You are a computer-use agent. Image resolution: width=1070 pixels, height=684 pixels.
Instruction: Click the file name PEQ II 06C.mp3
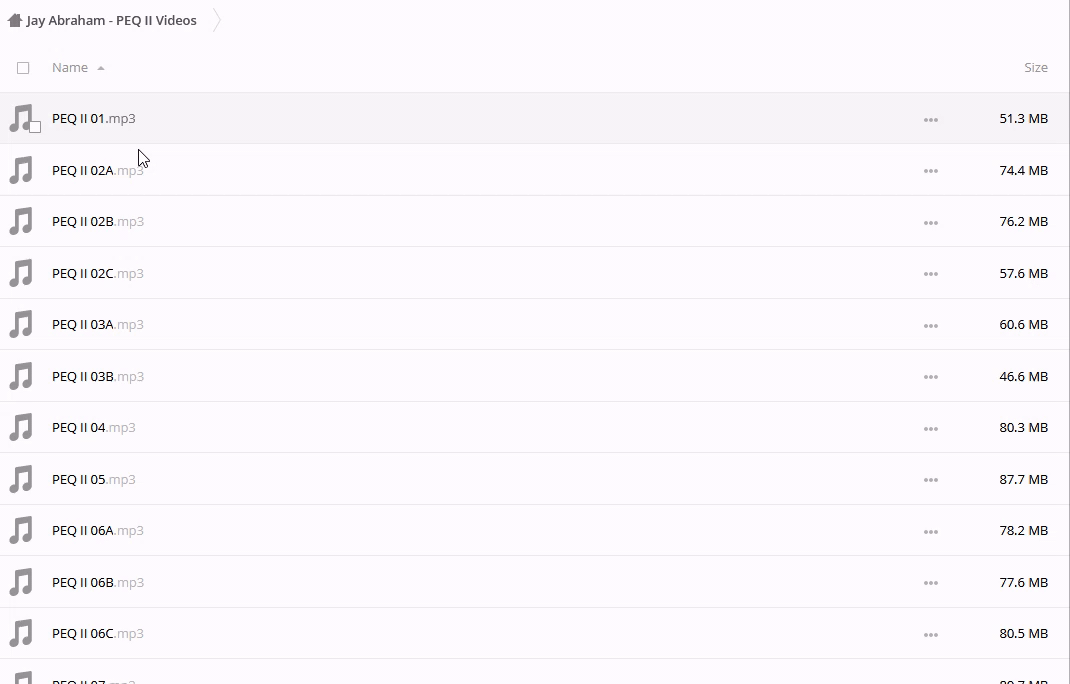(98, 633)
